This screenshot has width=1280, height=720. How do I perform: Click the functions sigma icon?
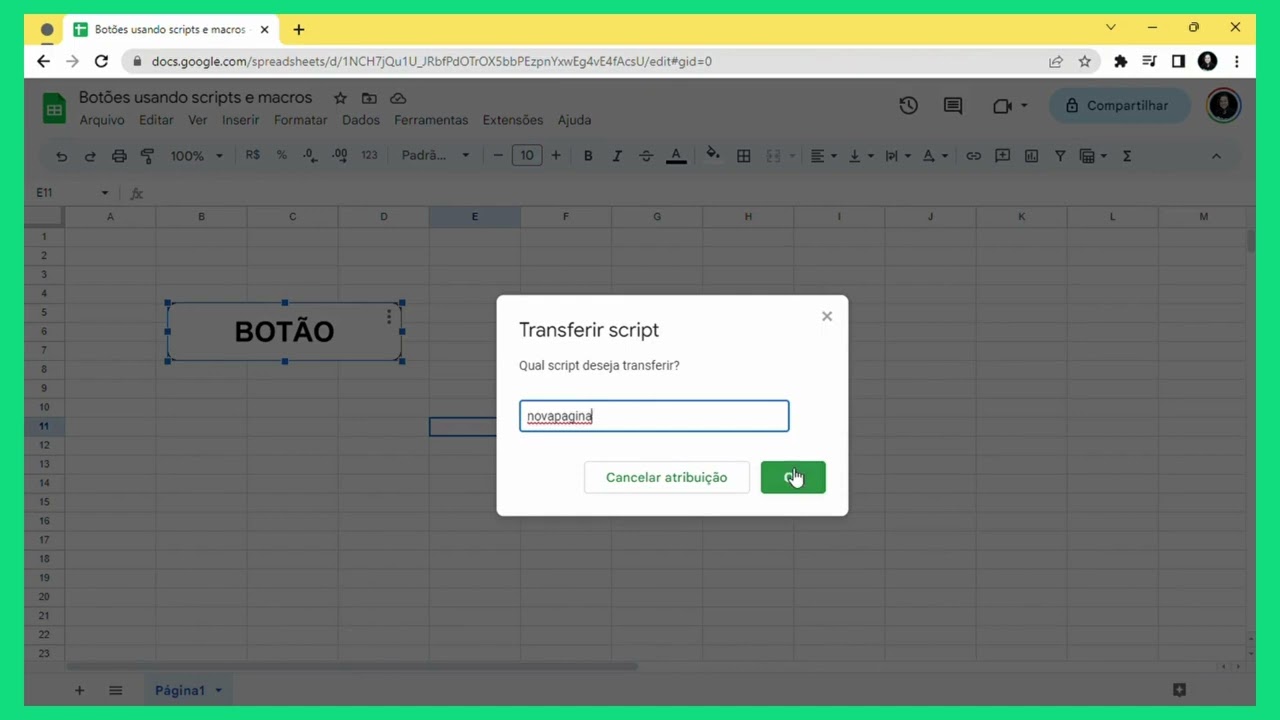coord(1127,156)
